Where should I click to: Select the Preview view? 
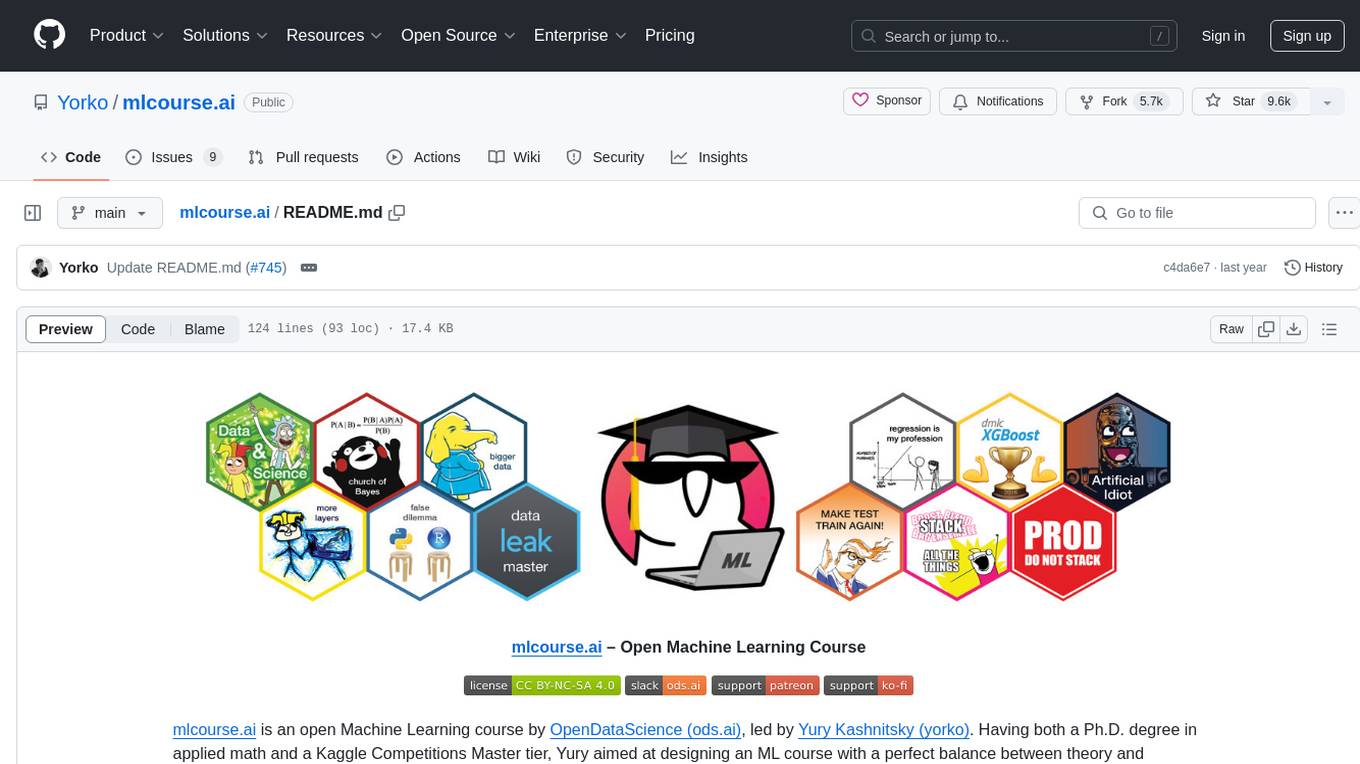tap(66, 329)
